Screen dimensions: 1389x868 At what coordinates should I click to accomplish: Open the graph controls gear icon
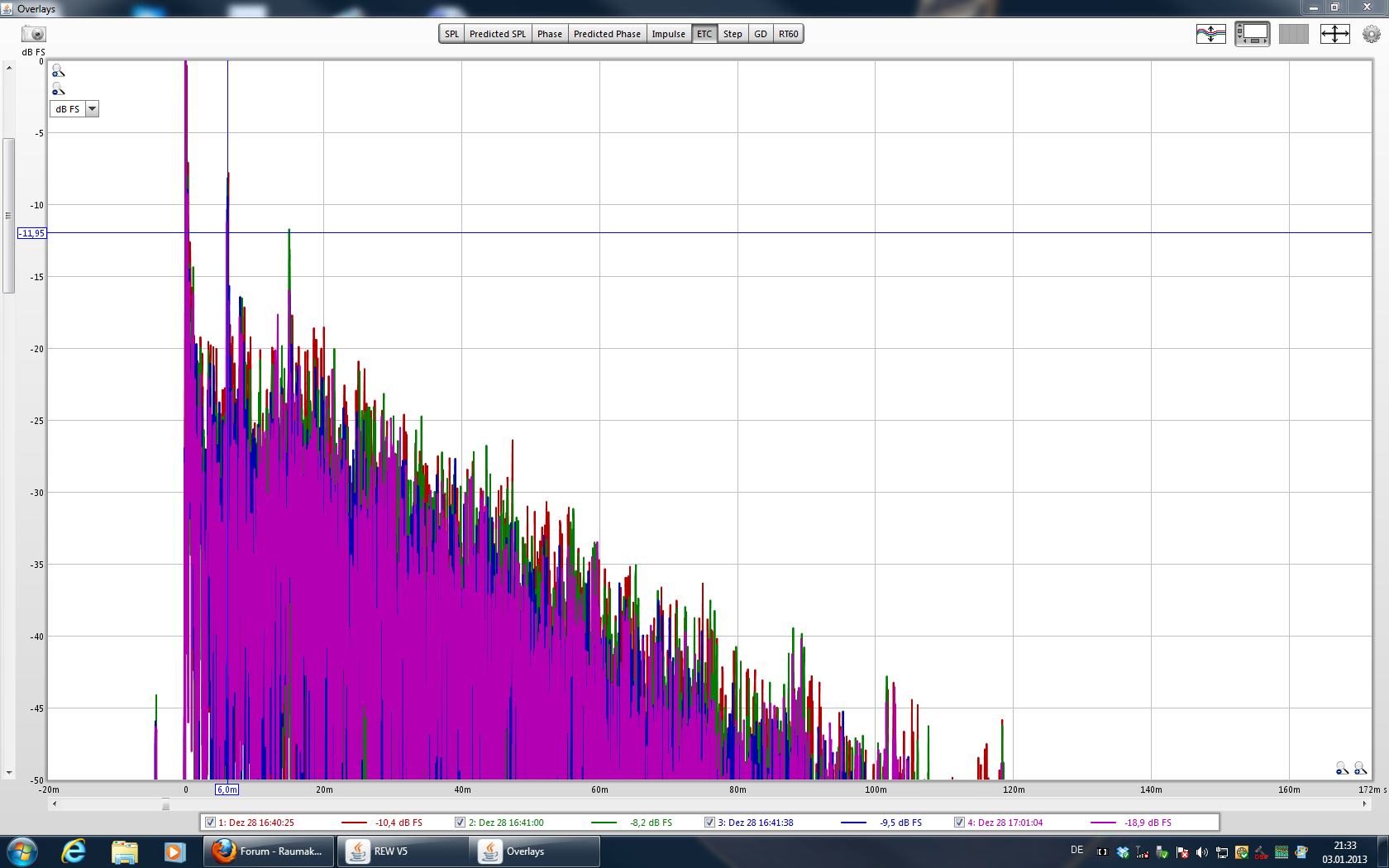(1372, 34)
